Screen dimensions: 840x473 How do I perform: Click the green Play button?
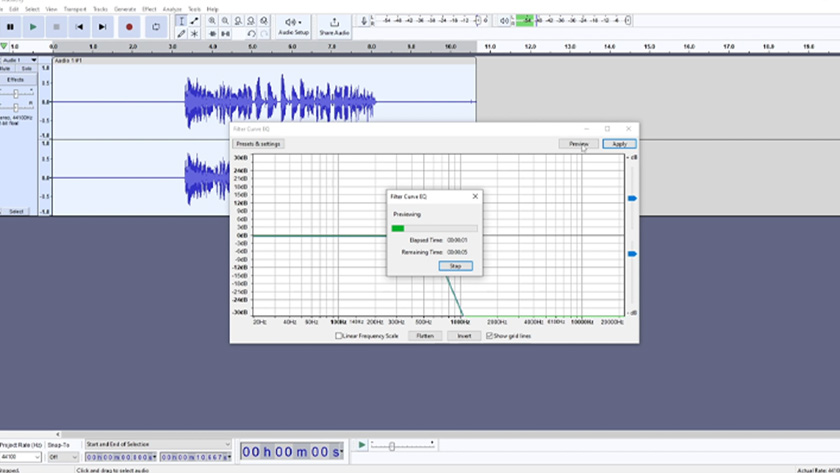click(x=33, y=27)
